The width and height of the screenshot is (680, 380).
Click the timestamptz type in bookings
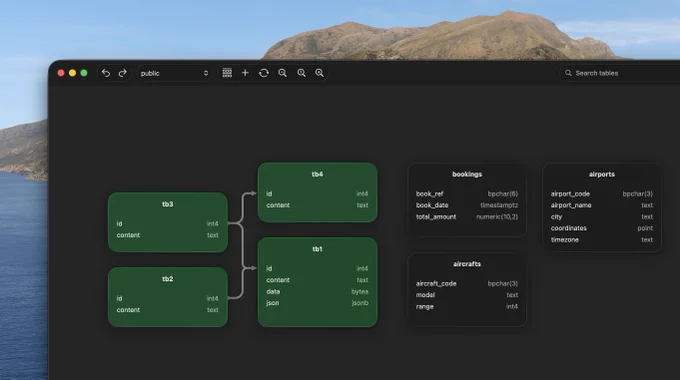click(499, 205)
